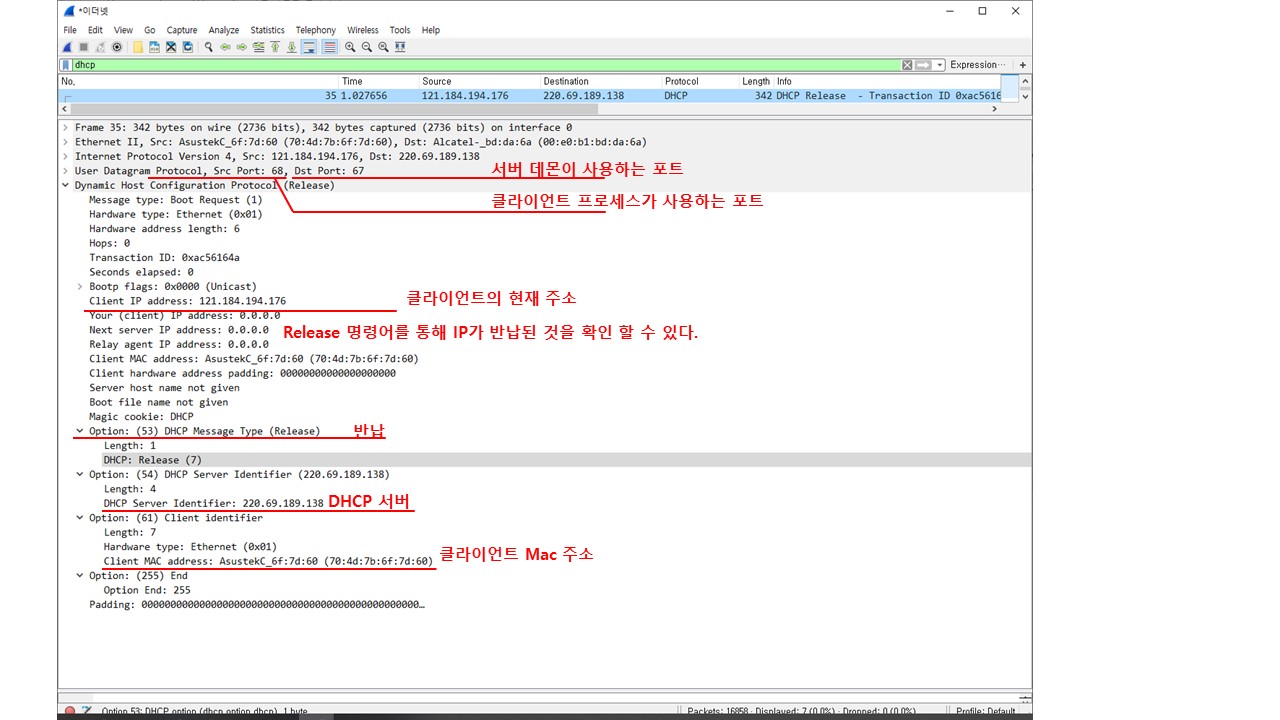Go to previous packet arrow
The height and width of the screenshot is (720, 1280).
pos(225,47)
